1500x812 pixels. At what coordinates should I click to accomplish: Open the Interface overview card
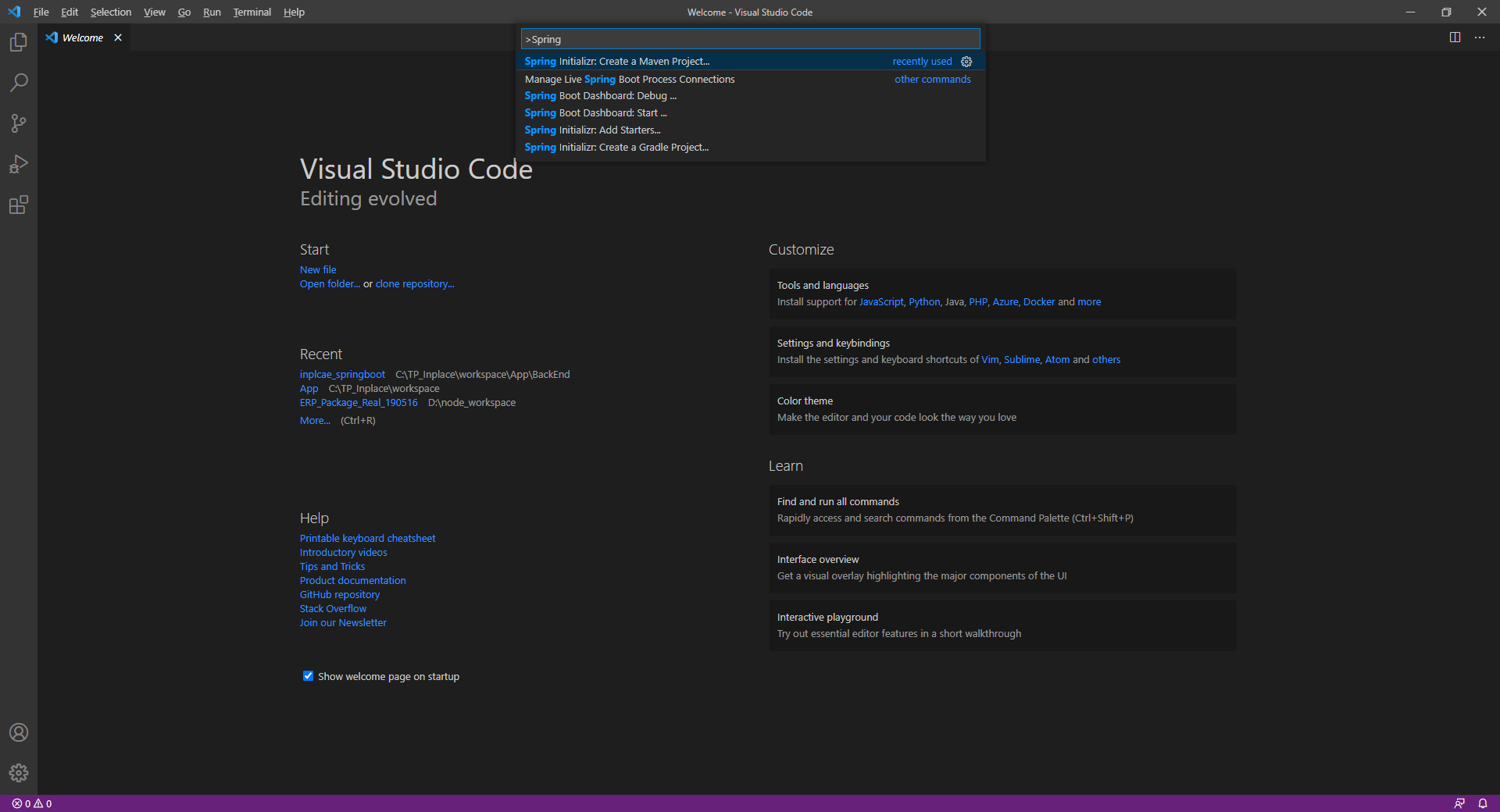(1002, 568)
